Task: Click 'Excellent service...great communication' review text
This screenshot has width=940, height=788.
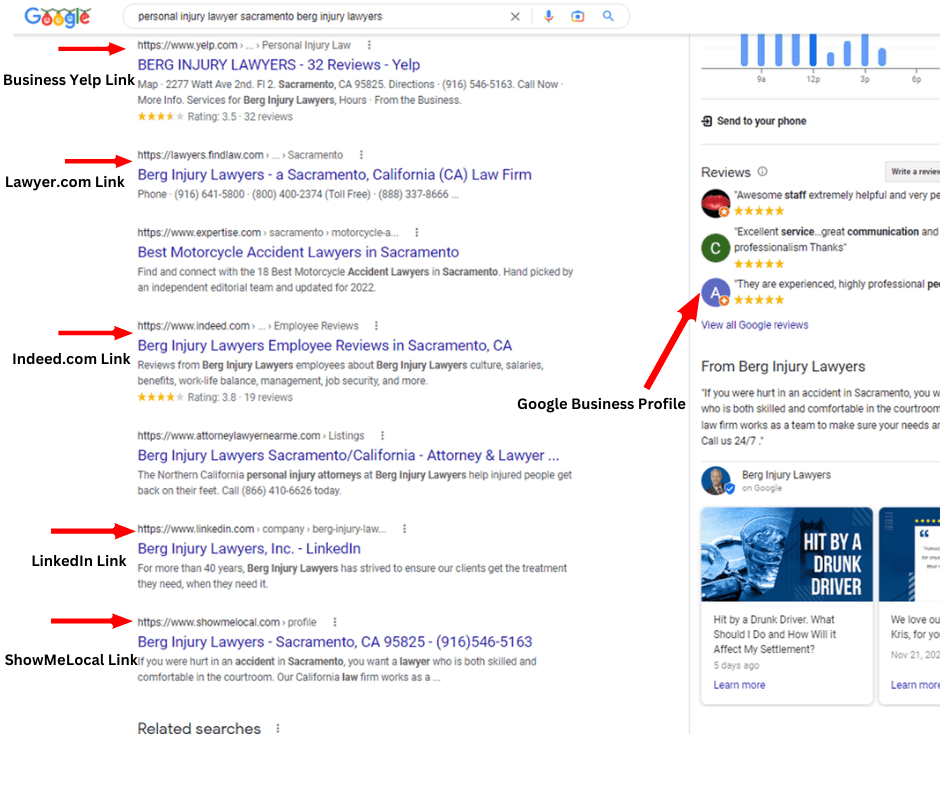Action: tap(835, 239)
